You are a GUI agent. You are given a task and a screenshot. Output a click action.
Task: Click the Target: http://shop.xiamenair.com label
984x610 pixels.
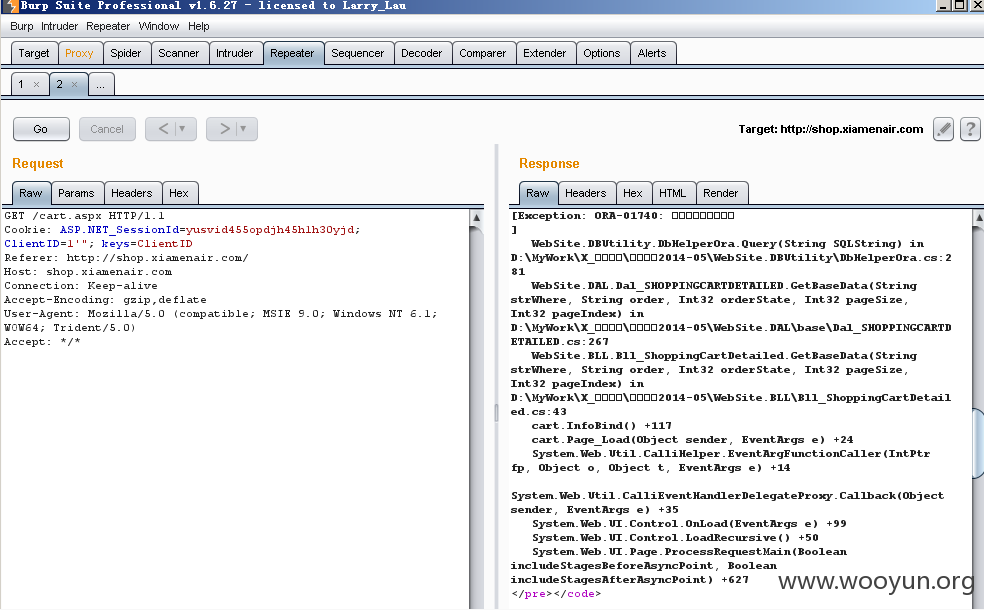point(830,129)
